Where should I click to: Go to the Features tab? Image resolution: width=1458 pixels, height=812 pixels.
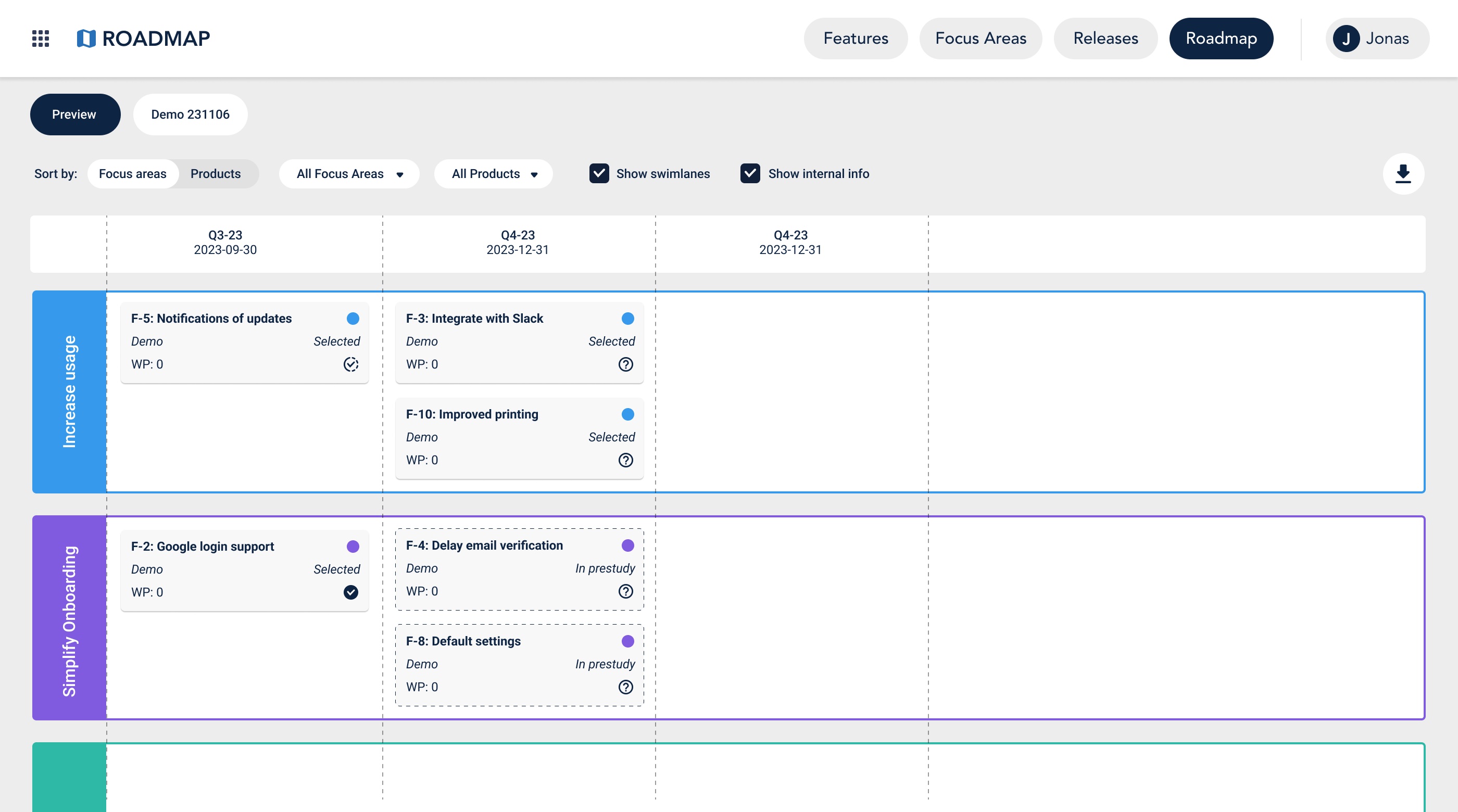[855, 39]
